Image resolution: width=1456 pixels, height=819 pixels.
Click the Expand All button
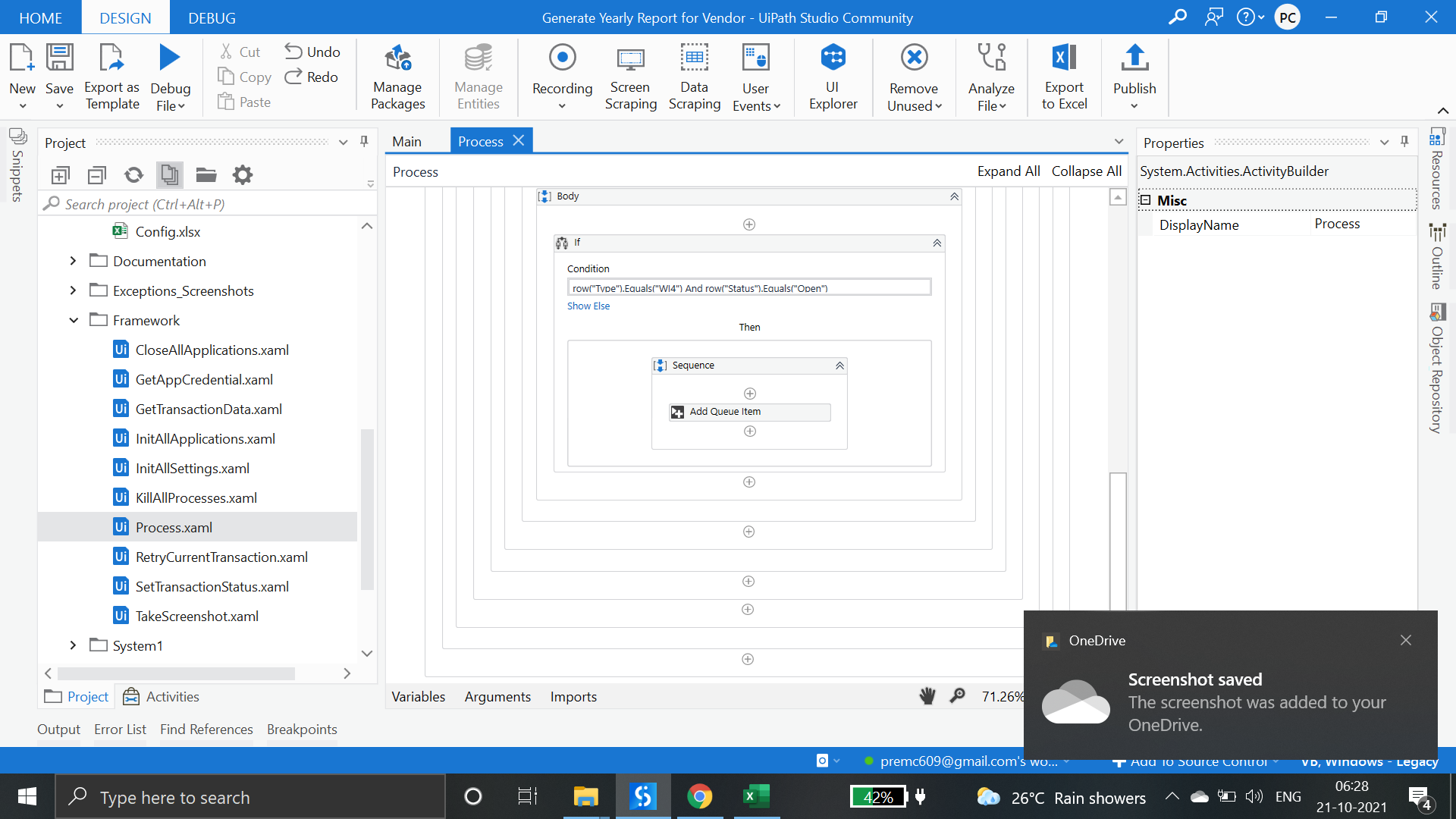point(1008,171)
